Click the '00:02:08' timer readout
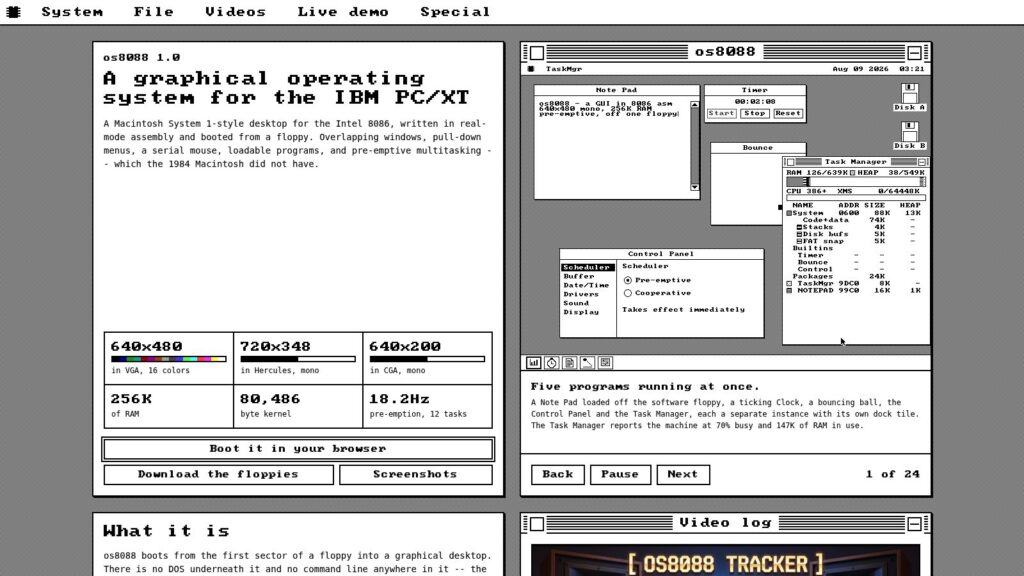 (755, 101)
